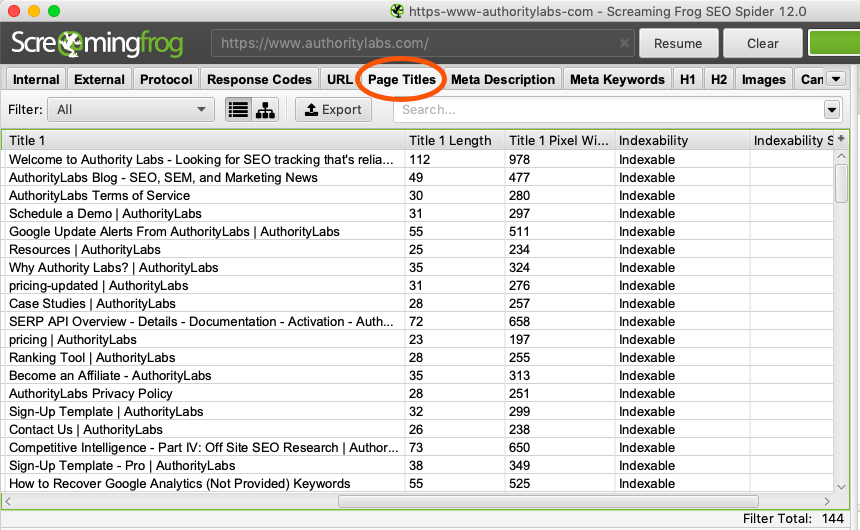
Task: Resume the crawl
Action: (x=678, y=43)
